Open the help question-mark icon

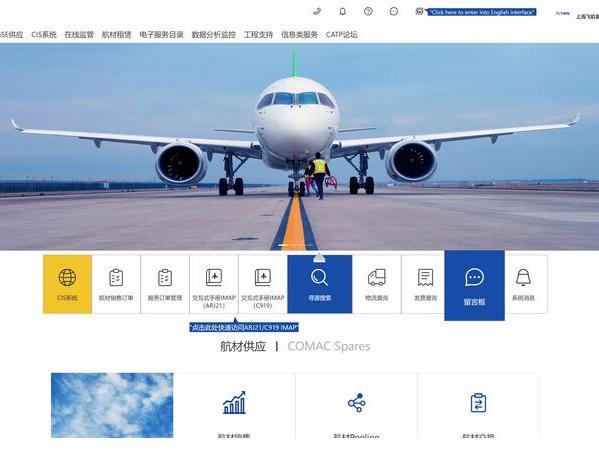point(368,11)
